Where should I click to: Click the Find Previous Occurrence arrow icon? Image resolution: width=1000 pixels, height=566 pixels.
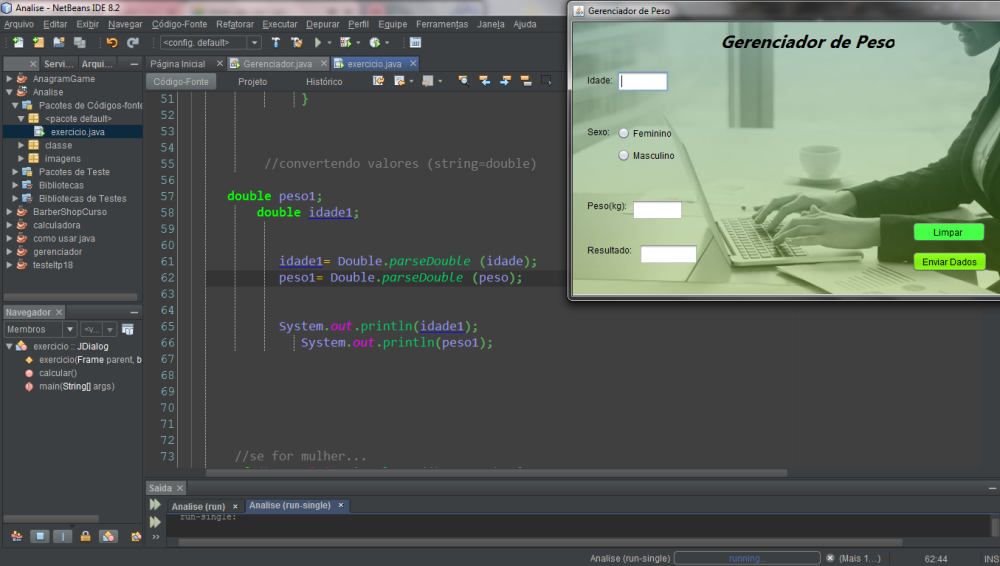click(485, 80)
